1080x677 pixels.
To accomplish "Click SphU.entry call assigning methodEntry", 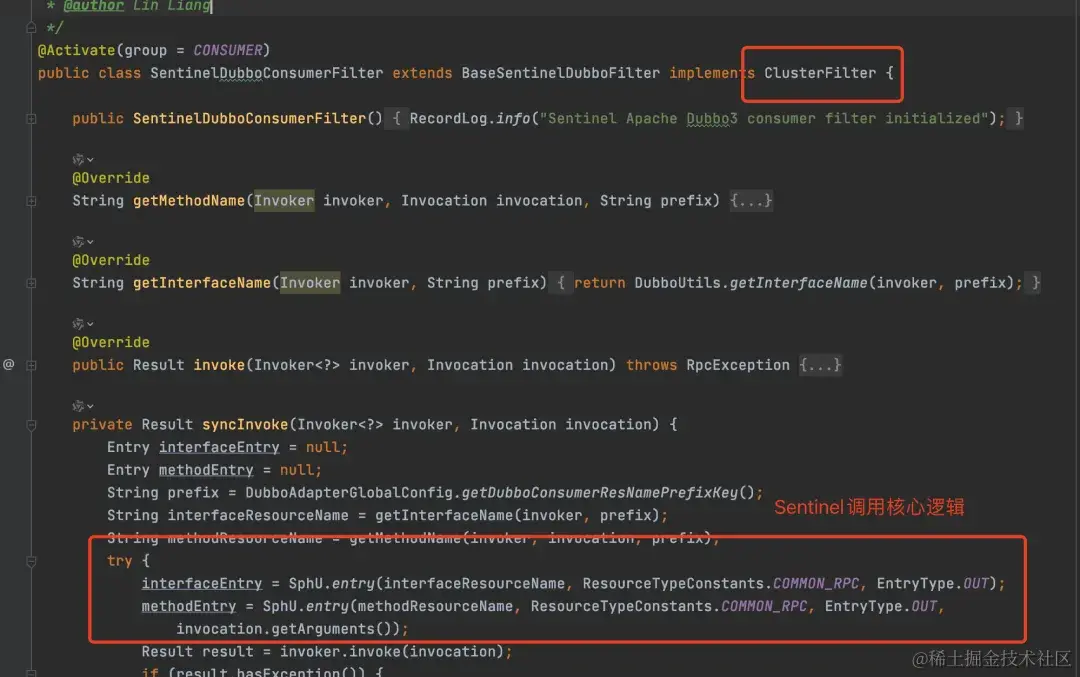I will pyautogui.click(x=305, y=606).
